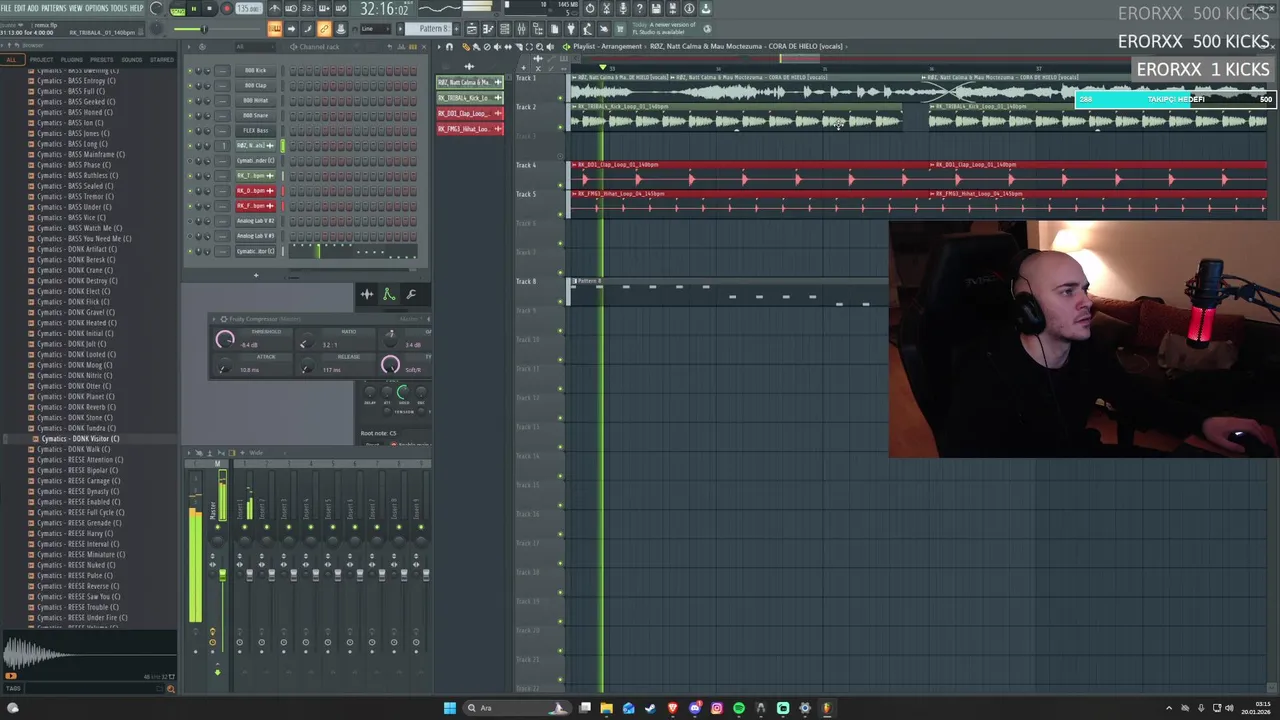This screenshot has height=720, width=1280.
Task: Click the save project floppy icon
Action: pyautogui.click(x=655, y=8)
